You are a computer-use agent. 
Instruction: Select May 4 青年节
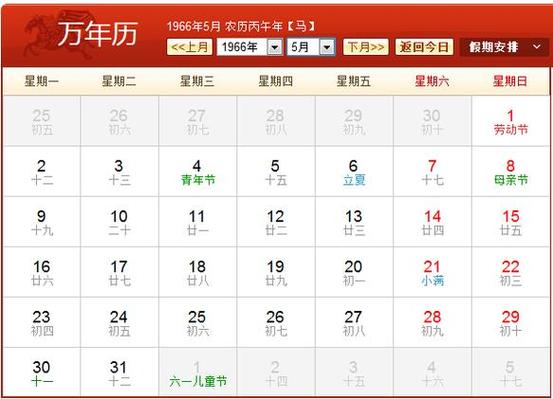tap(198, 172)
